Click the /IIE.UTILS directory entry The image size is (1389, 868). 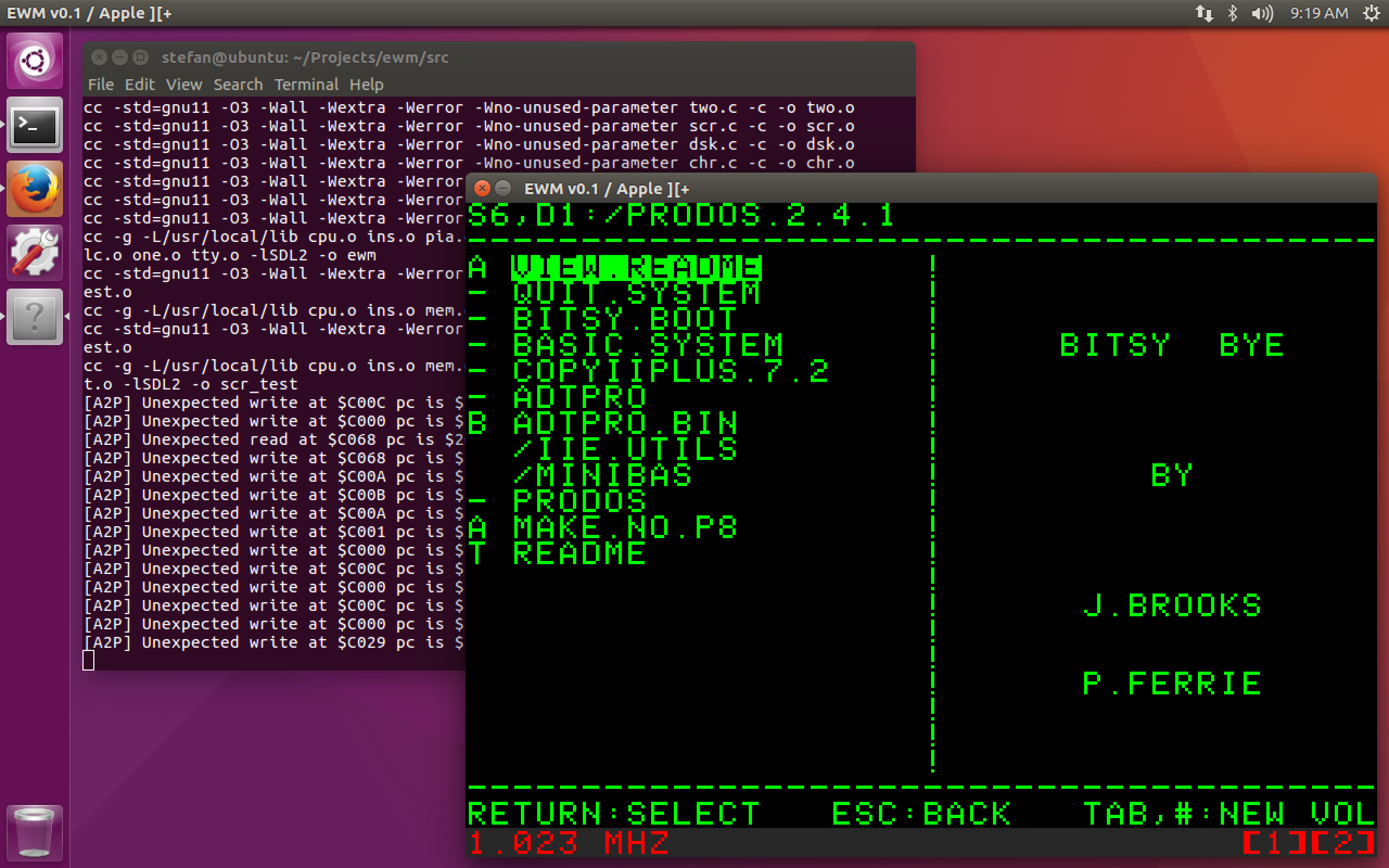click(625, 449)
